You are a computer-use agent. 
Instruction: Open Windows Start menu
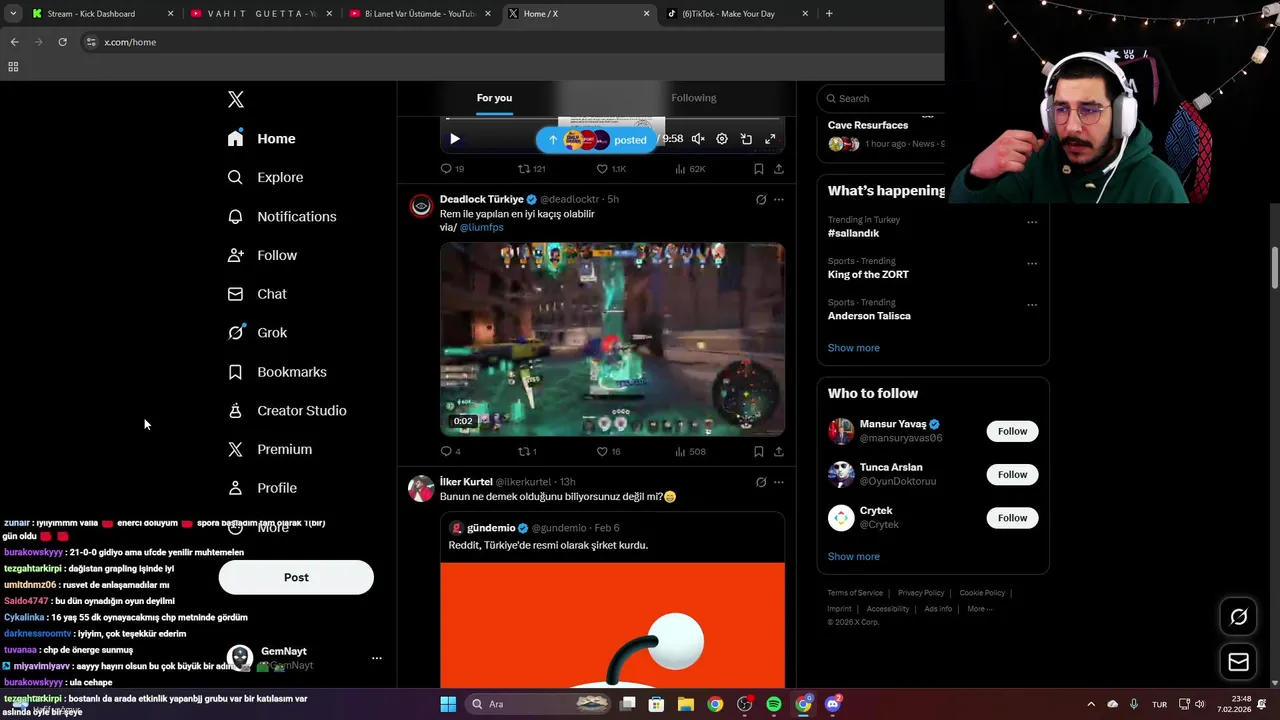point(448,704)
